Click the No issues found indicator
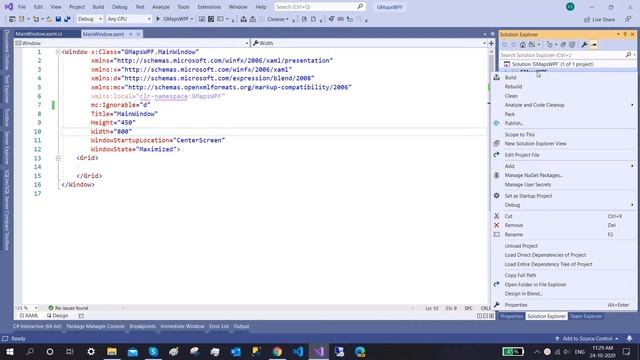640x360 pixels. coord(68,308)
